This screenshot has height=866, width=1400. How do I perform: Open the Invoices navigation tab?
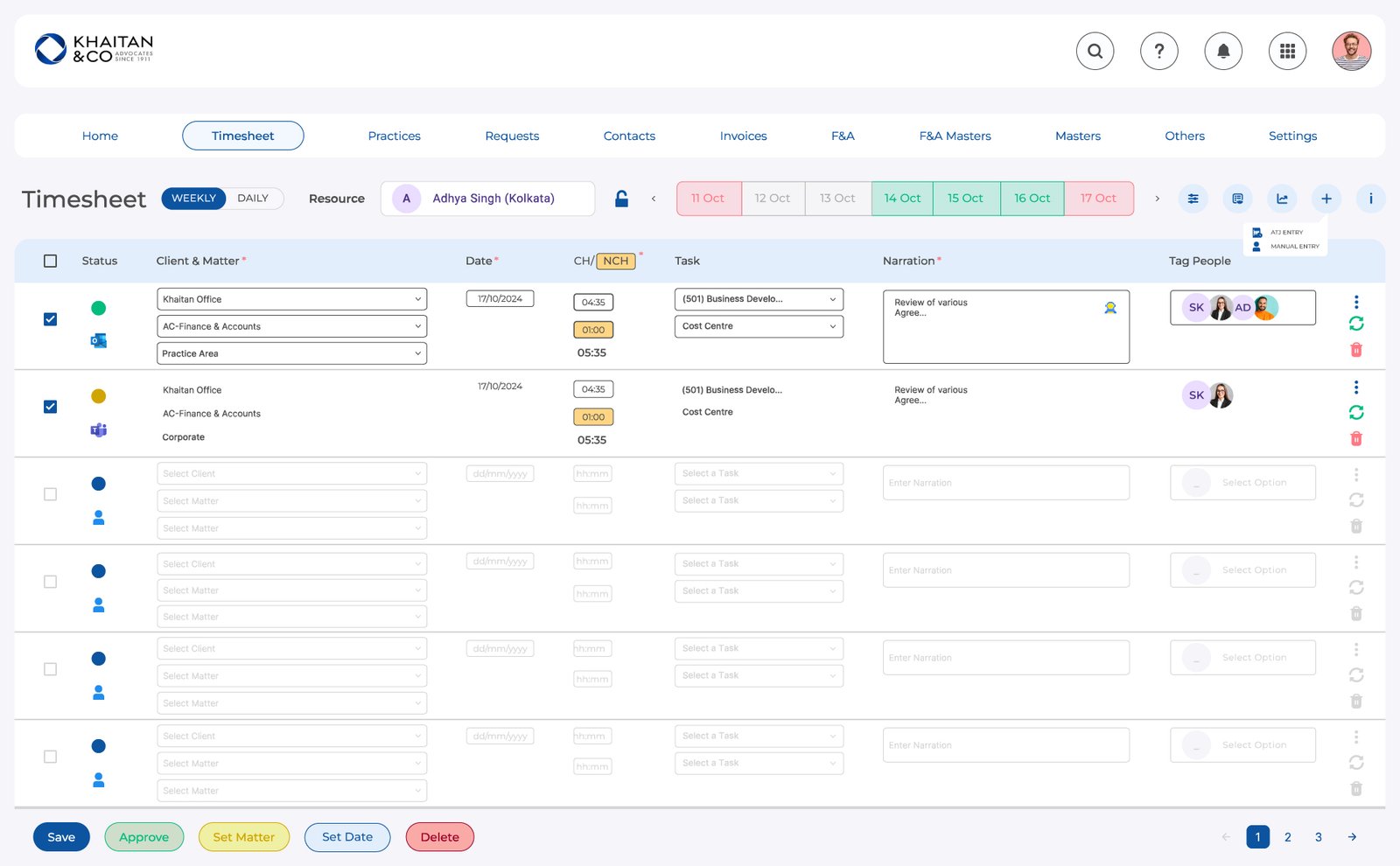(743, 136)
